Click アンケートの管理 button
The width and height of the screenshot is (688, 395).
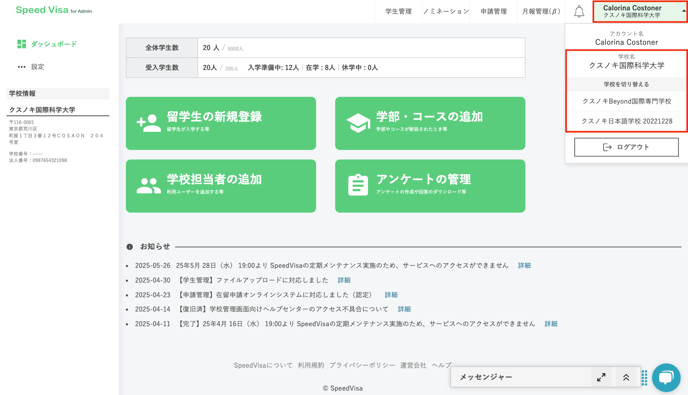coord(430,186)
